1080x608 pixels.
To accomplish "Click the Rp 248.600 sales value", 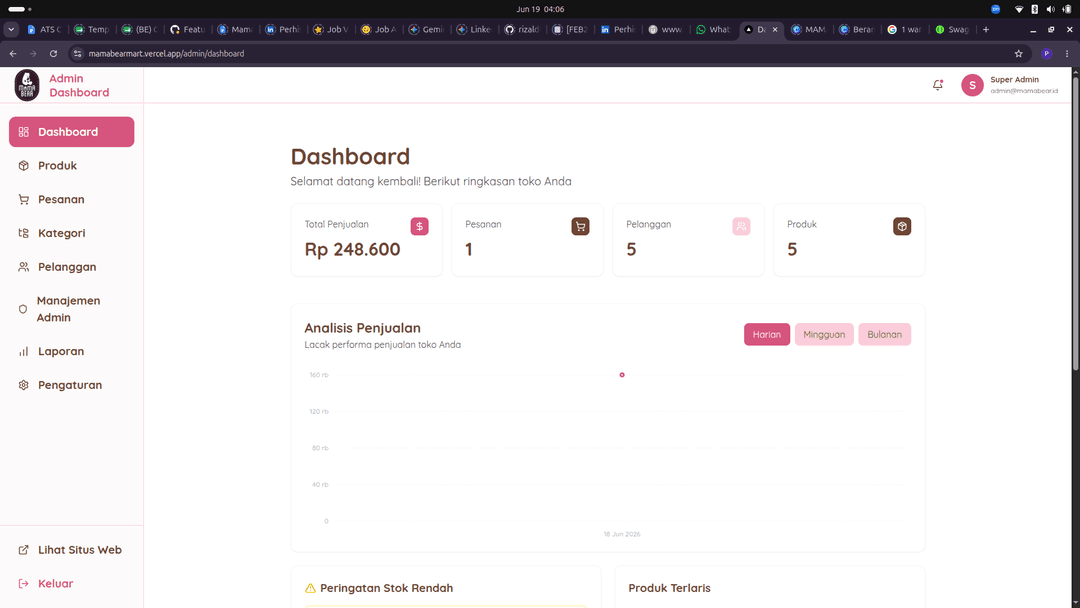I will point(352,249).
